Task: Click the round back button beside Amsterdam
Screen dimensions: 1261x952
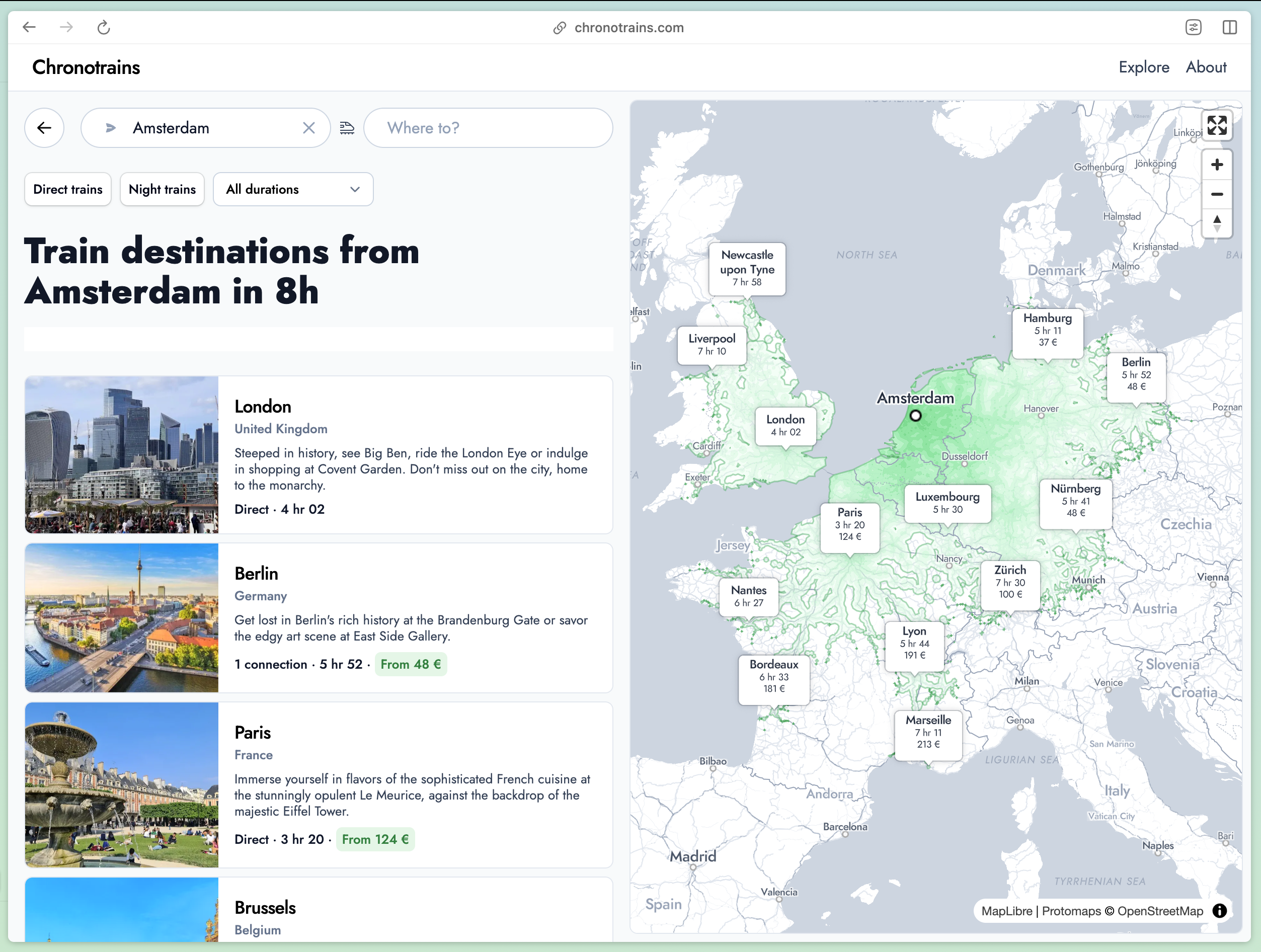Action: tap(44, 128)
